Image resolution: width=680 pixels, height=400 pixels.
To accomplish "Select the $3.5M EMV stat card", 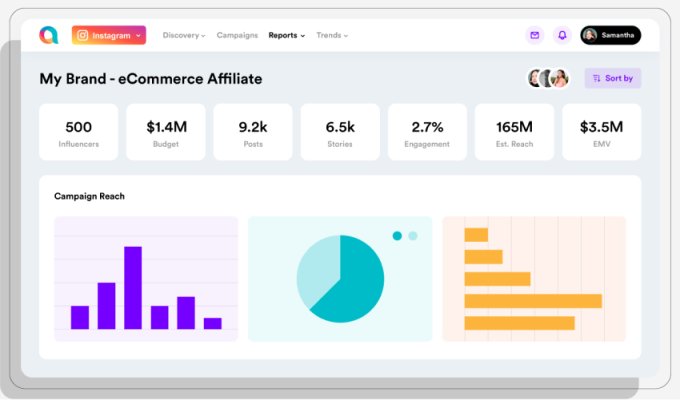I will (601, 132).
